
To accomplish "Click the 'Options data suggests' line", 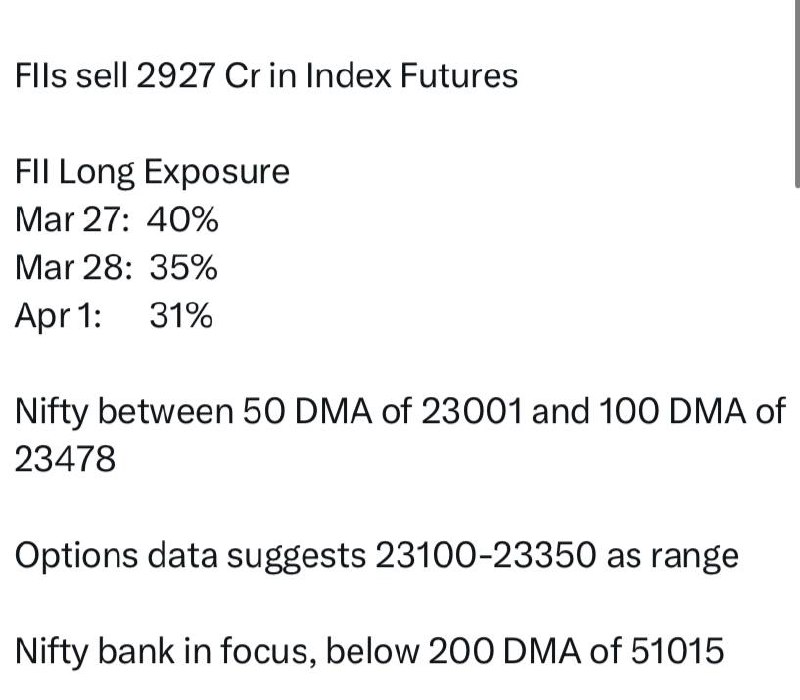I will 377,556.
